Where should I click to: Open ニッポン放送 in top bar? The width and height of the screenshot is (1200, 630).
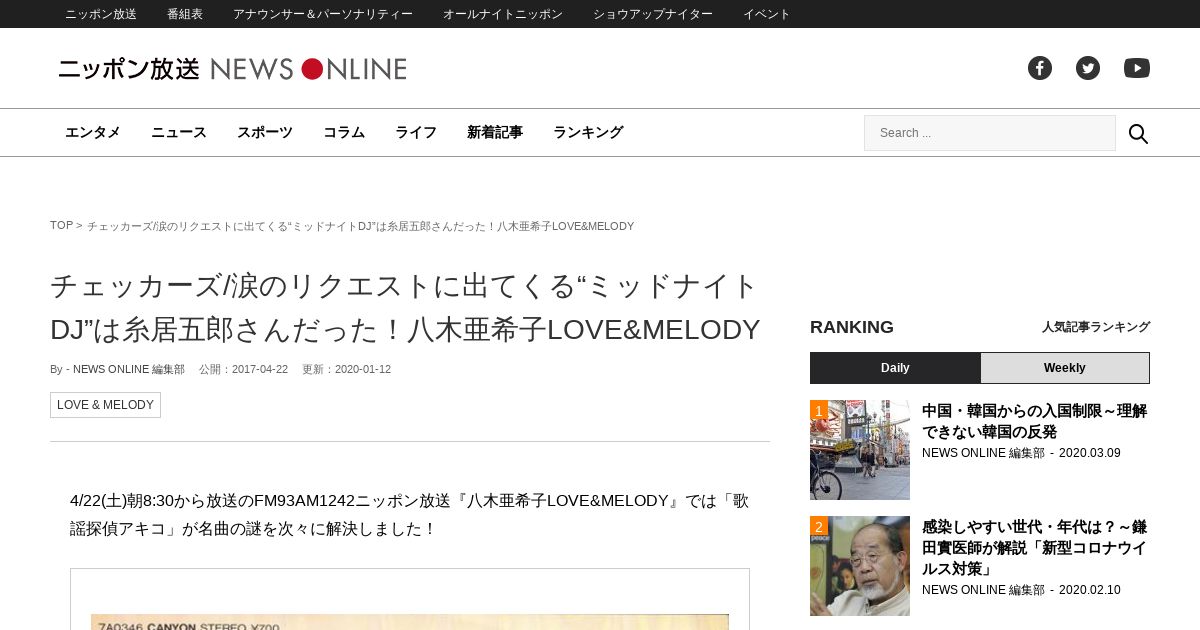click(x=101, y=14)
